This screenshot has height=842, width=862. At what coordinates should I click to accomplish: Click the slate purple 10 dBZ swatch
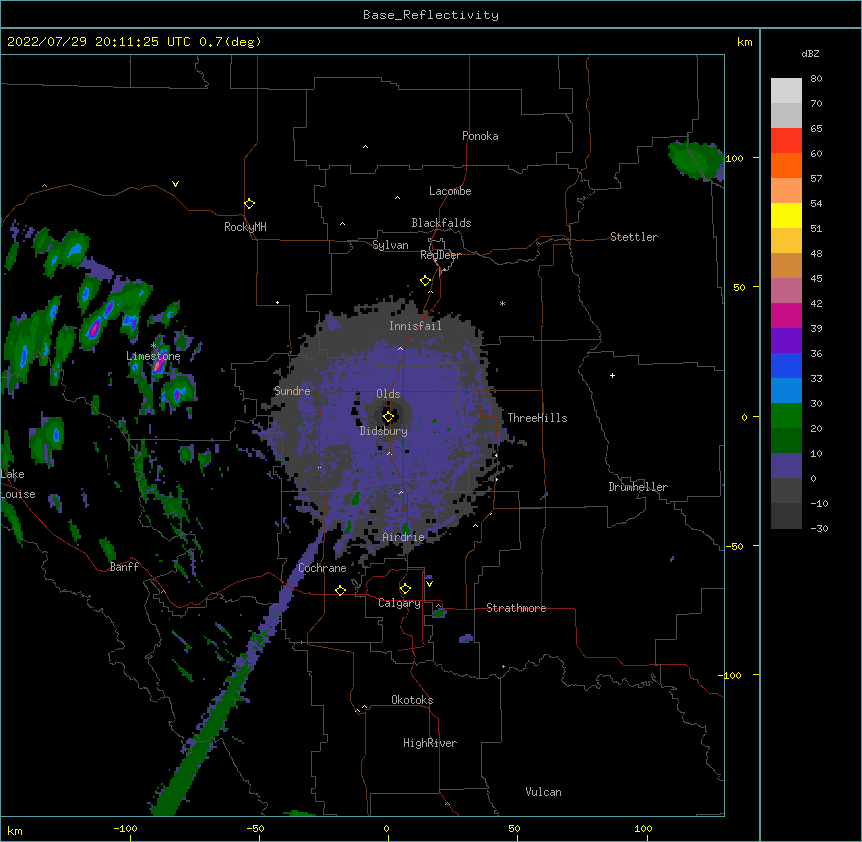pos(786,466)
